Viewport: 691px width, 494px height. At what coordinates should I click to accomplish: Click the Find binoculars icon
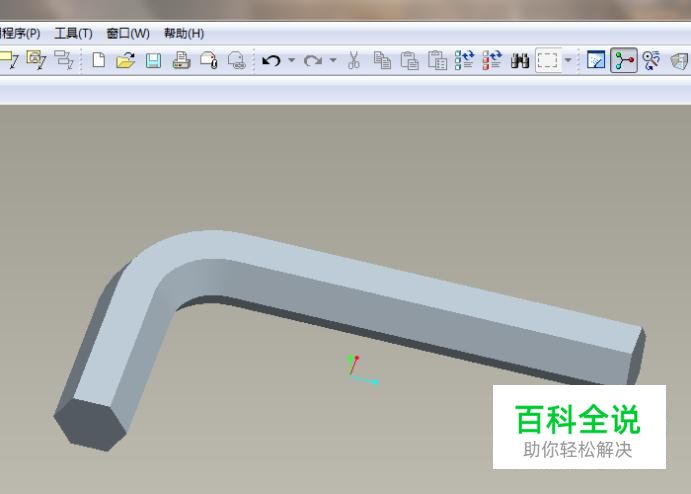point(520,61)
